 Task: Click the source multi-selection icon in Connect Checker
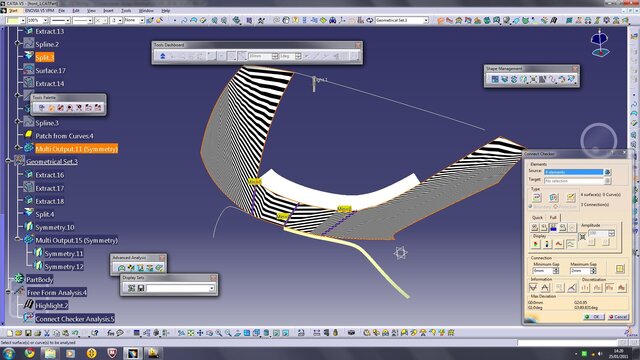pos(607,172)
